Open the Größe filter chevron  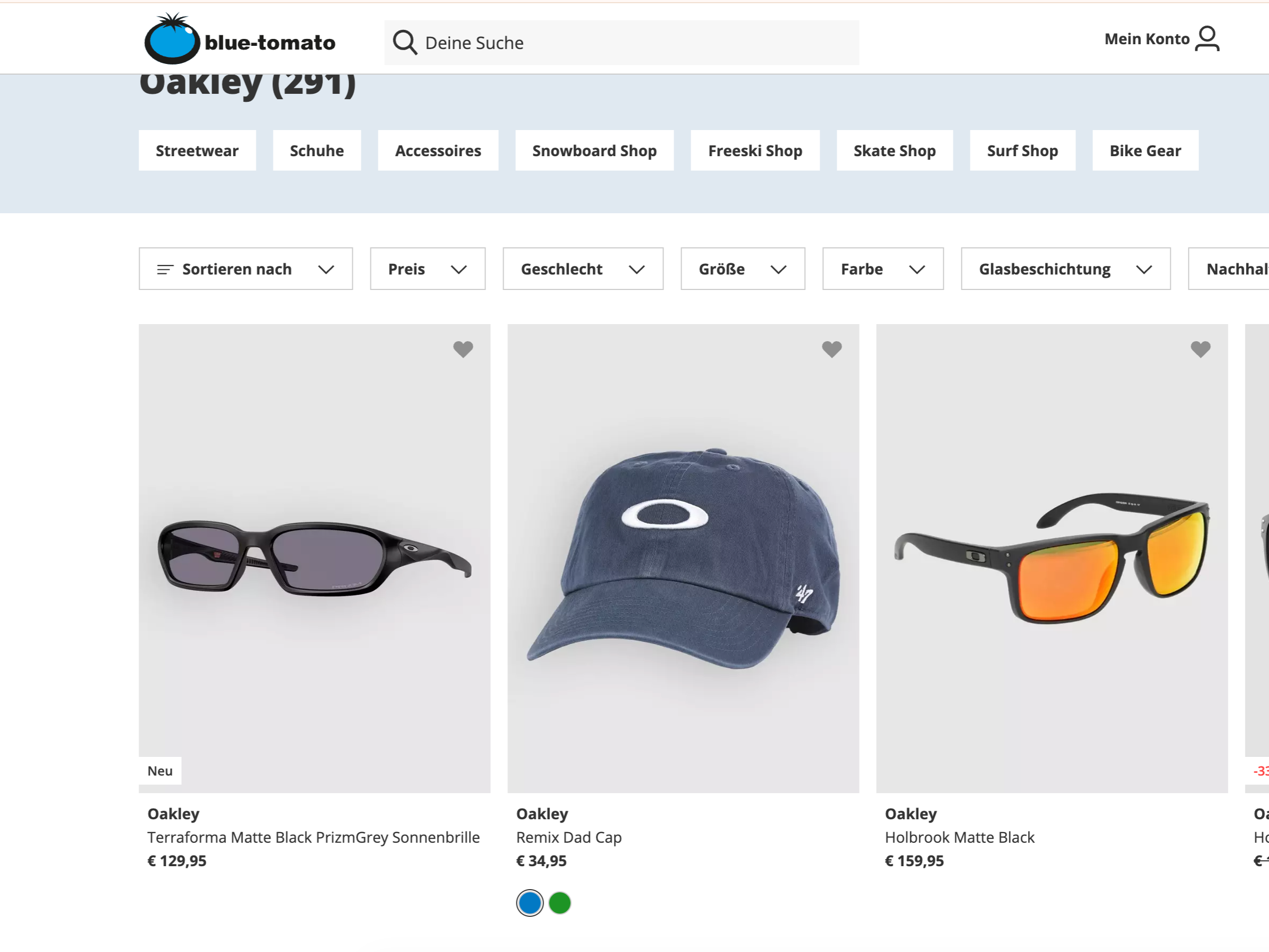coord(778,270)
